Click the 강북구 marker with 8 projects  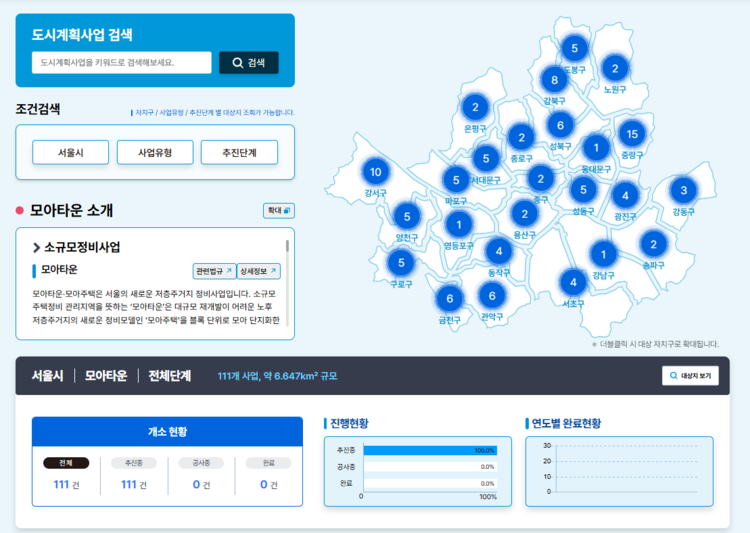554,79
